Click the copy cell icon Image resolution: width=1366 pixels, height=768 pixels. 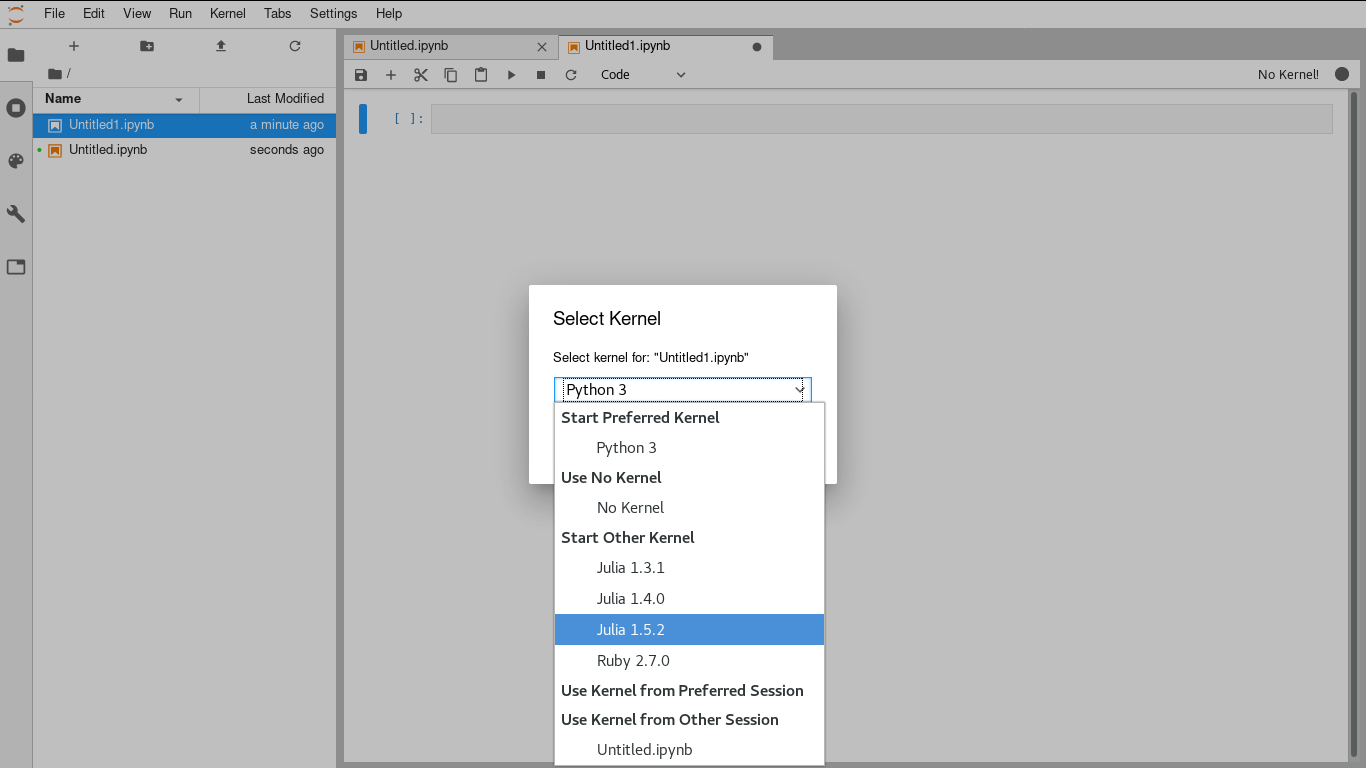tap(451, 75)
